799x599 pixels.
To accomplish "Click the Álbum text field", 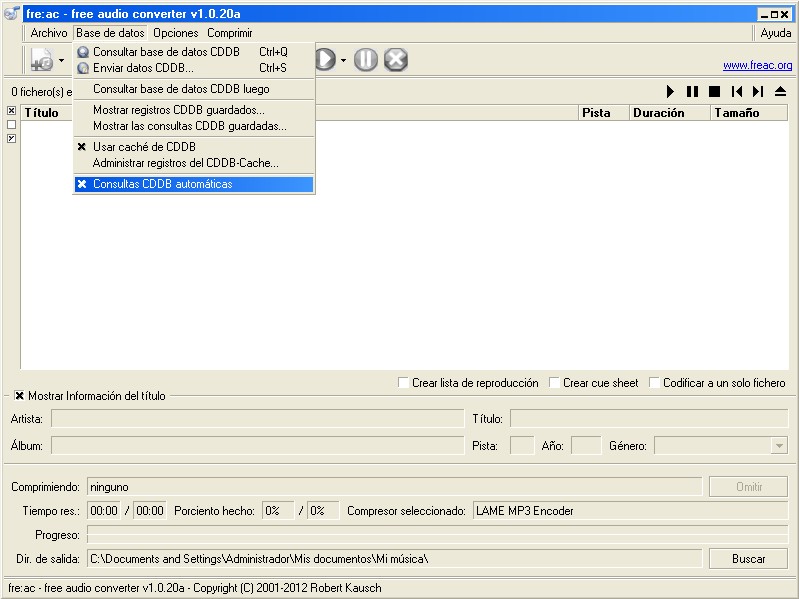I will 257,446.
